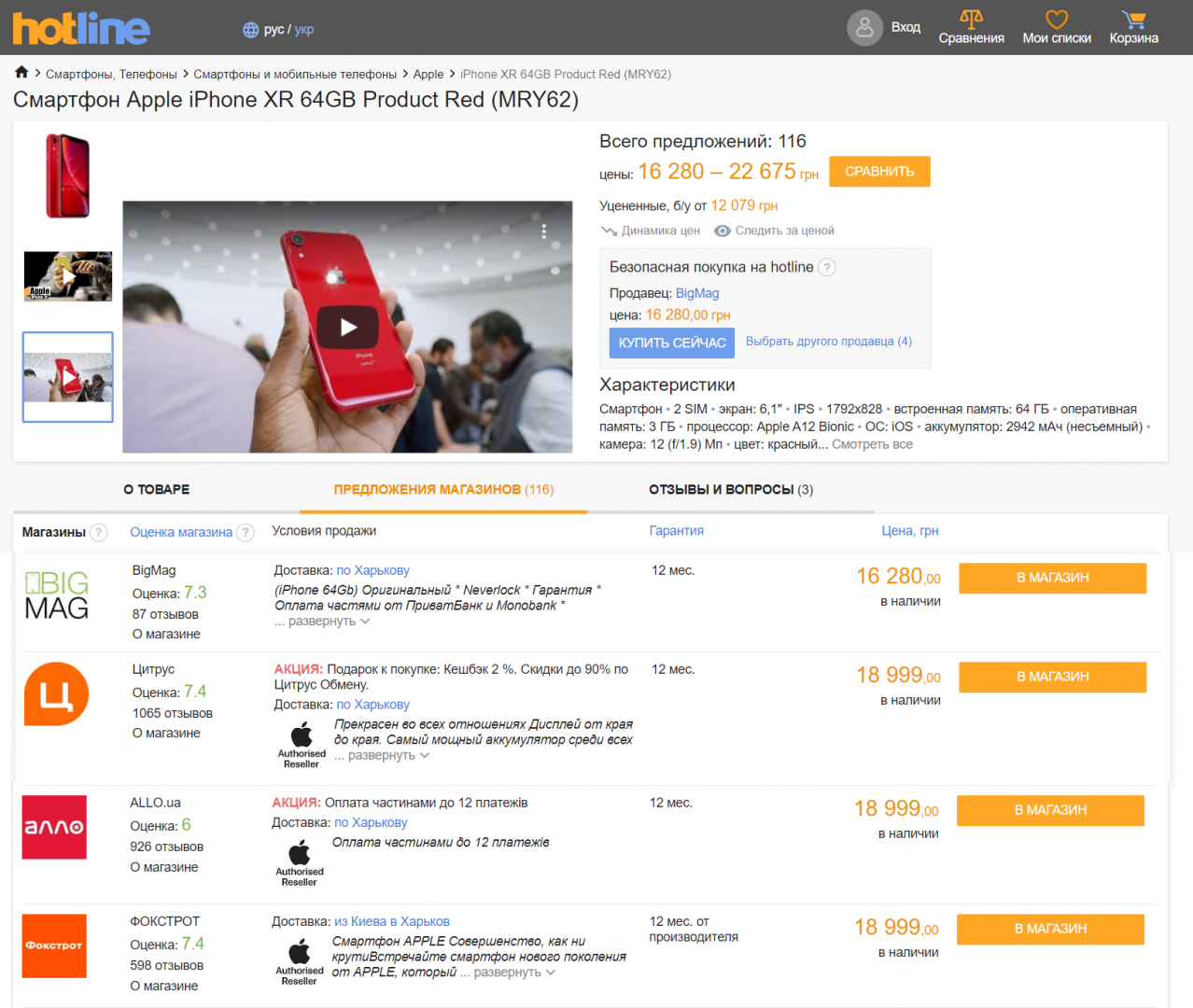Switch language to укр

304,30
